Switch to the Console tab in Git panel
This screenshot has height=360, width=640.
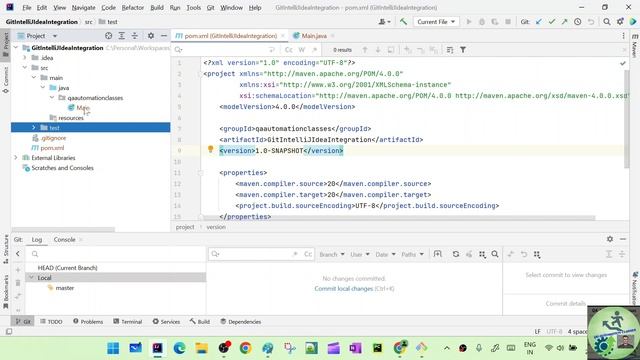coord(64,240)
